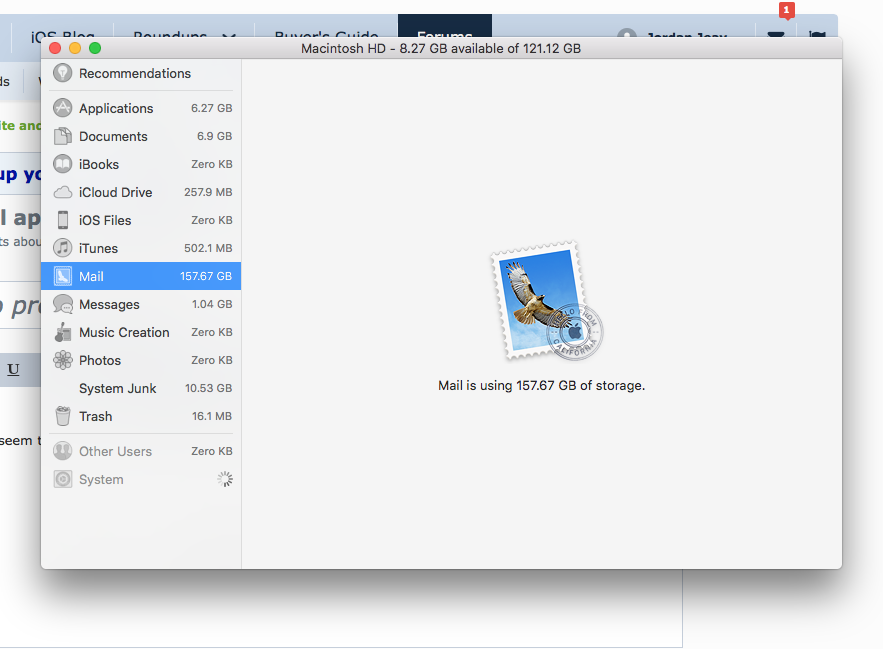The image size is (883, 649).
Task: Select Documents in the sidebar
Action: (141, 136)
